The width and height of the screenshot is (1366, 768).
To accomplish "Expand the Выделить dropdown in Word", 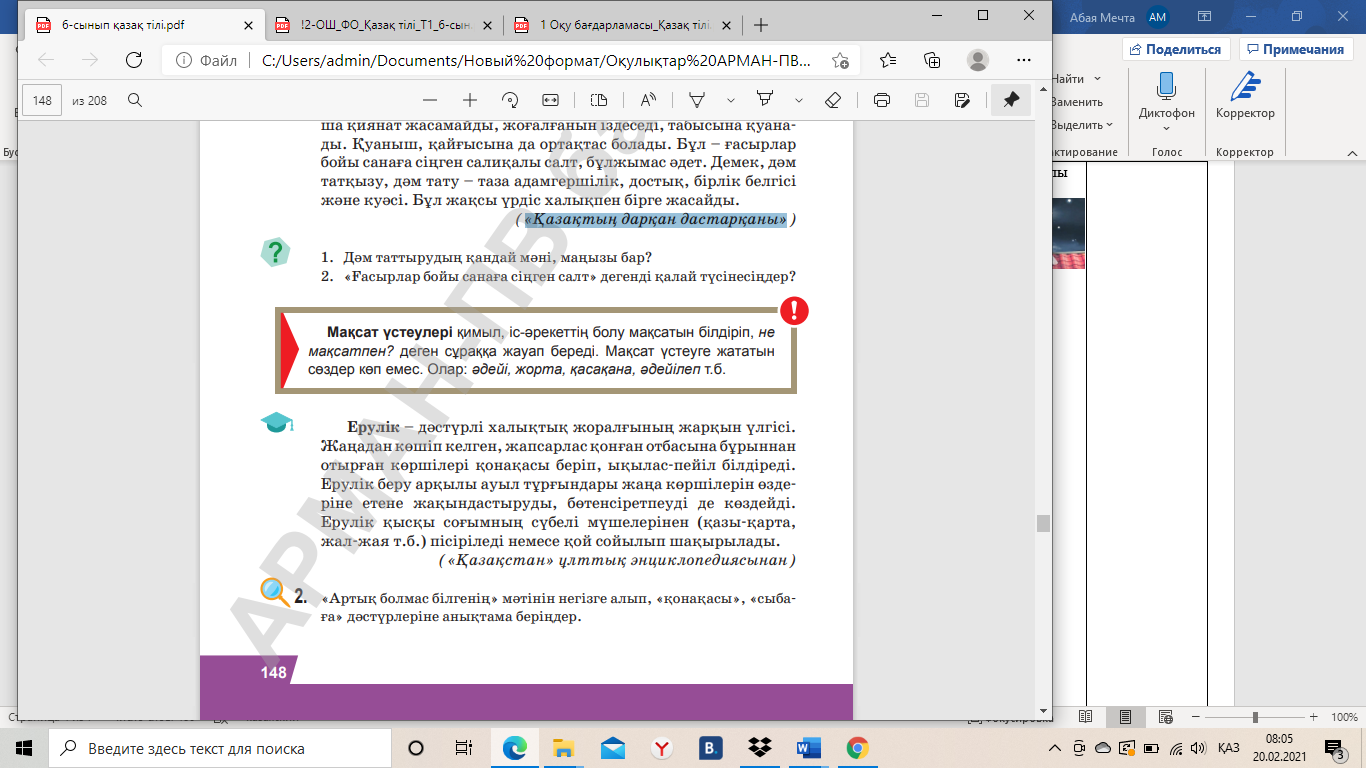I will [x=1110, y=125].
